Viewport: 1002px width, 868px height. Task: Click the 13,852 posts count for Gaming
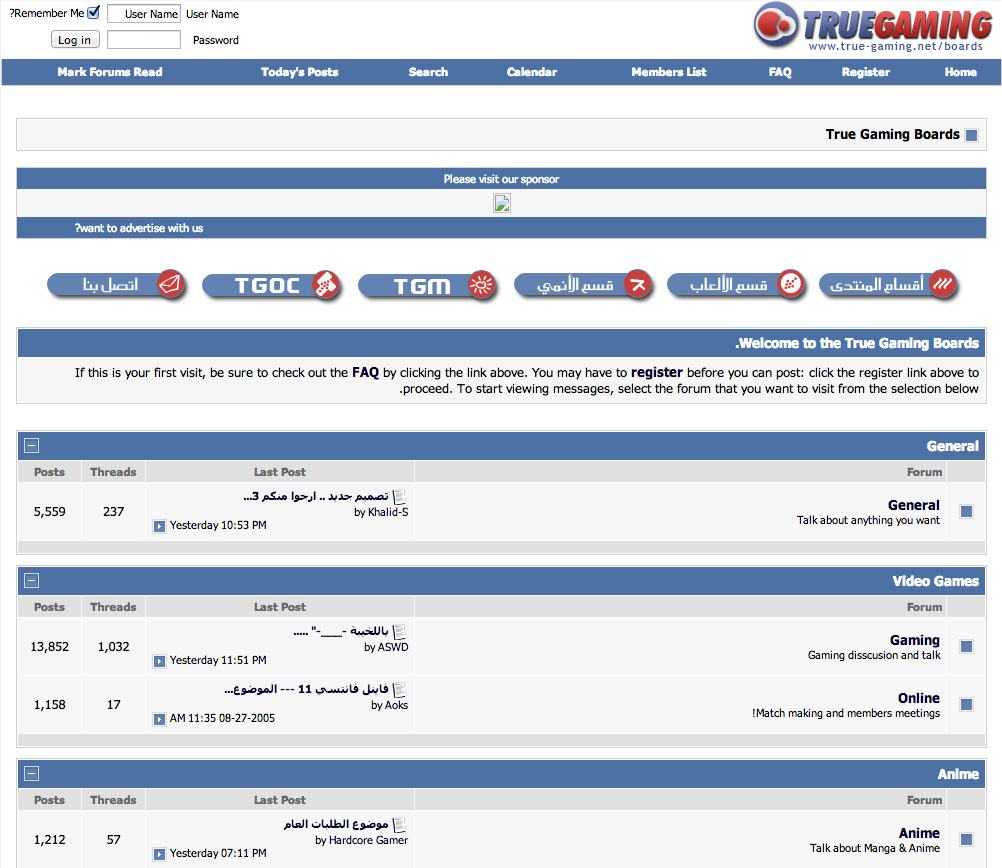[x=50, y=646]
